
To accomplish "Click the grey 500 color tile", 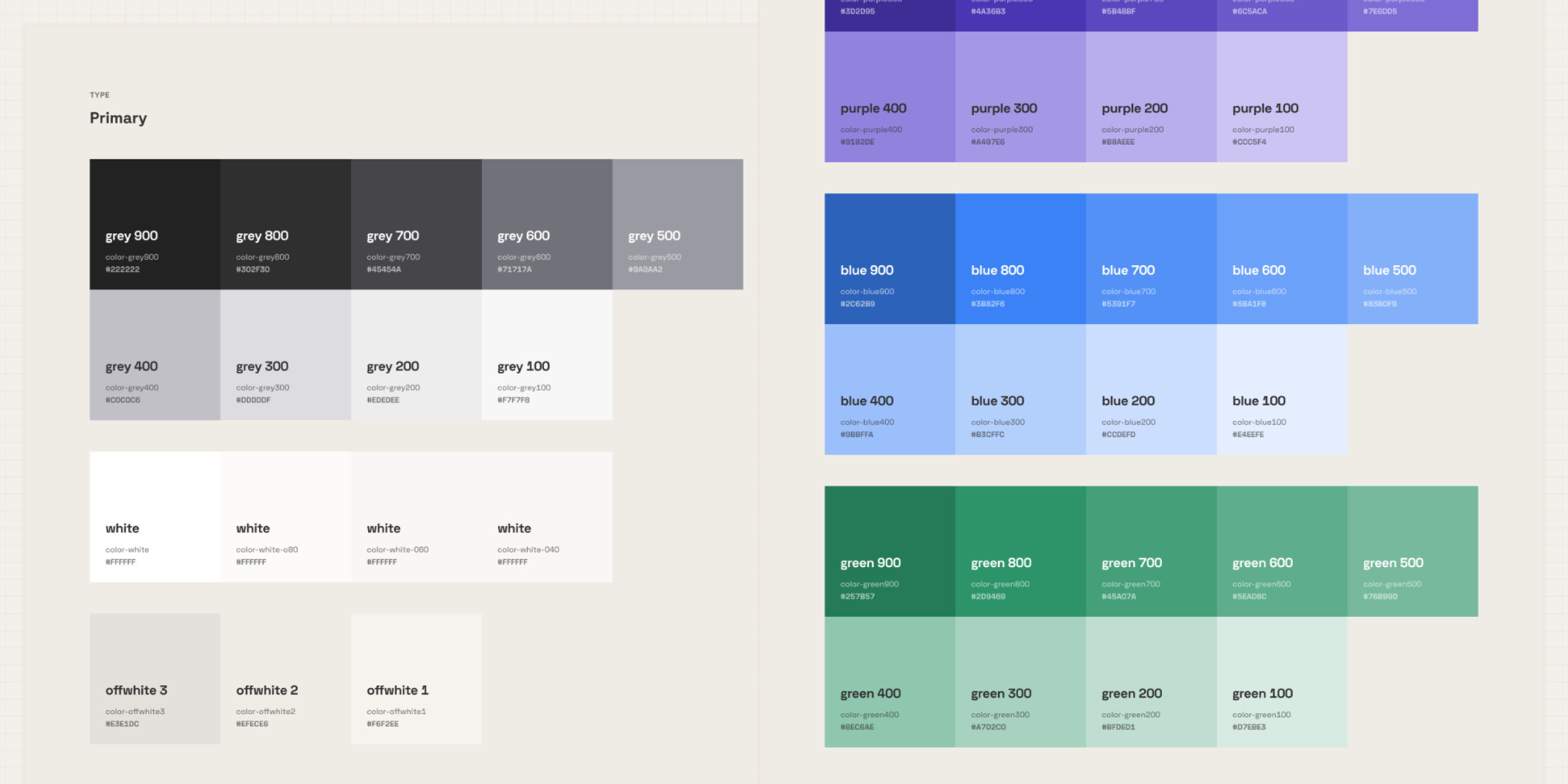I will coord(677,224).
